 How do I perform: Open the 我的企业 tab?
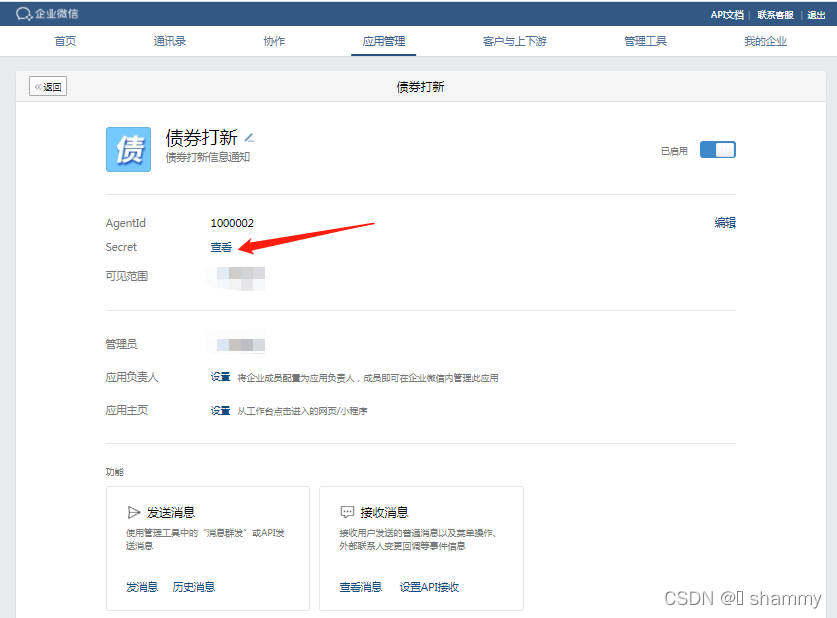(765, 41)
